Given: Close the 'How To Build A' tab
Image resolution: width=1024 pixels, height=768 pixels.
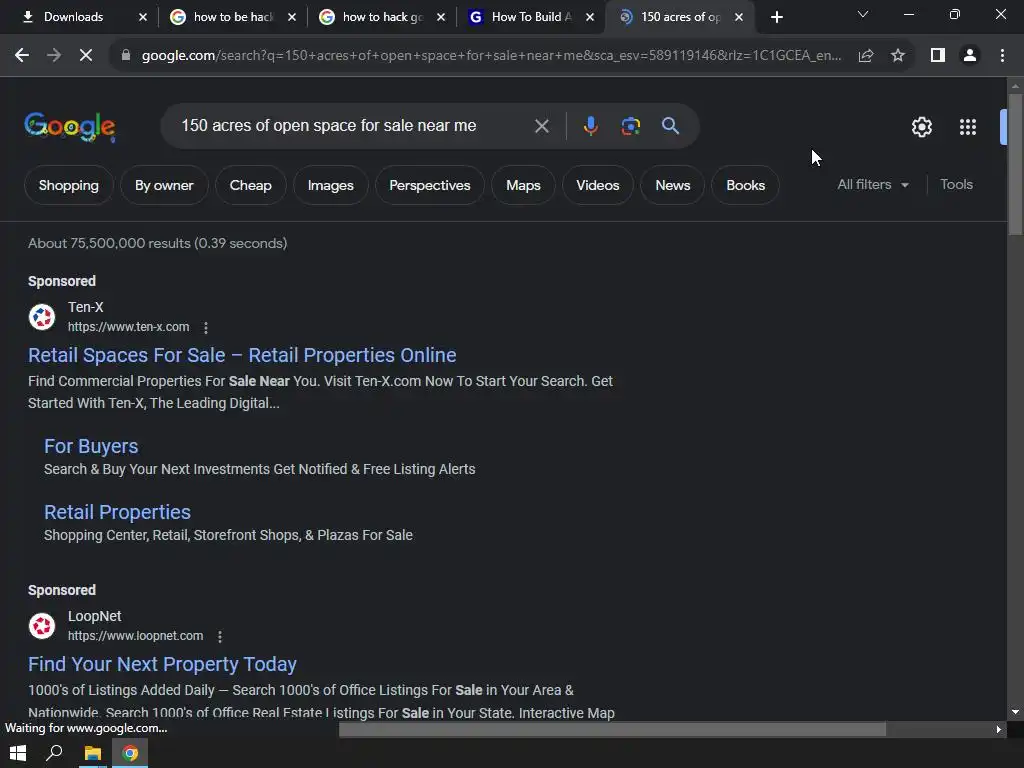Looking at the screenshot, I should pyautogui.click(x=590, y=17).
